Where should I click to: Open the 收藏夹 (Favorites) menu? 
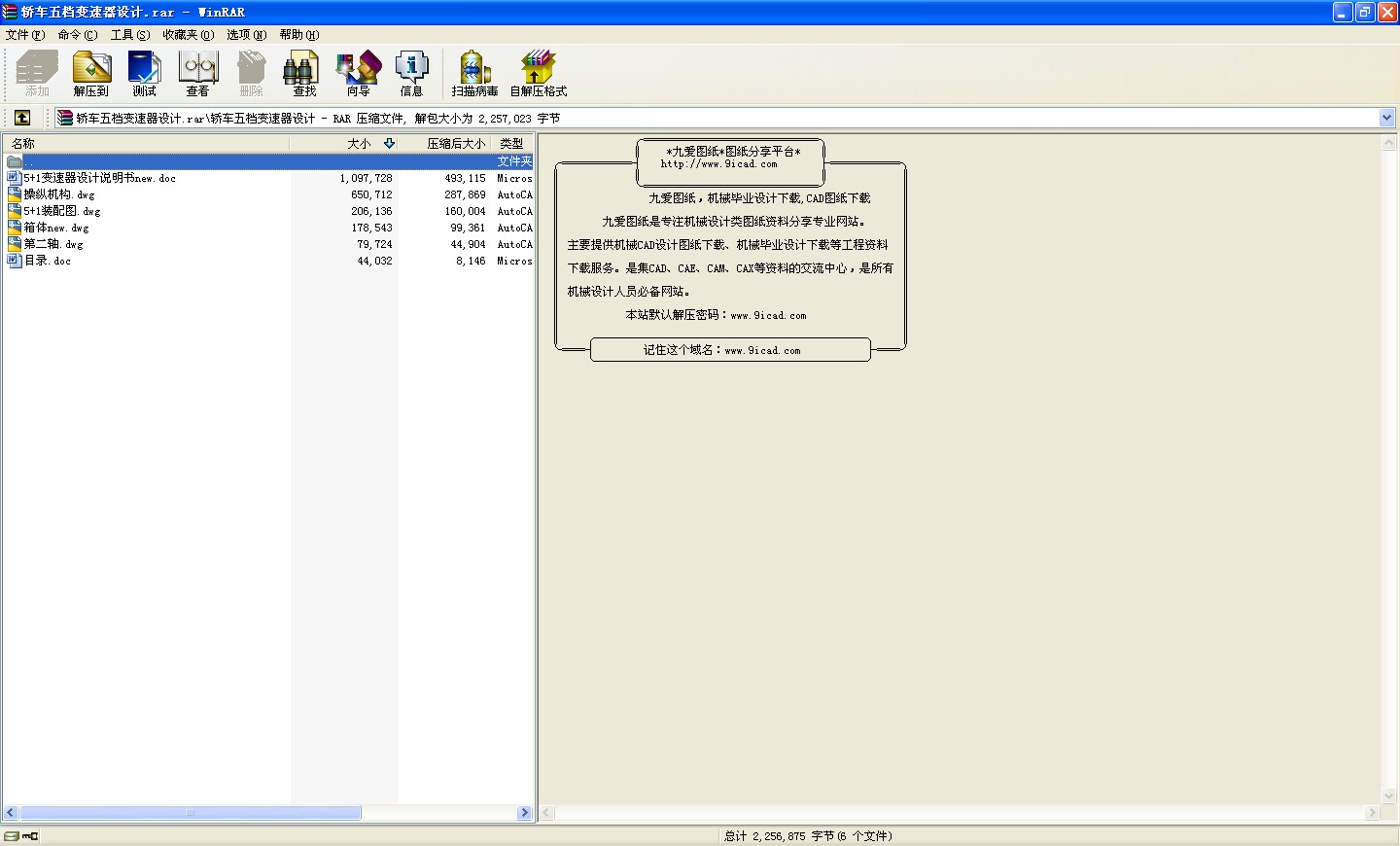[x=188, y=35]
